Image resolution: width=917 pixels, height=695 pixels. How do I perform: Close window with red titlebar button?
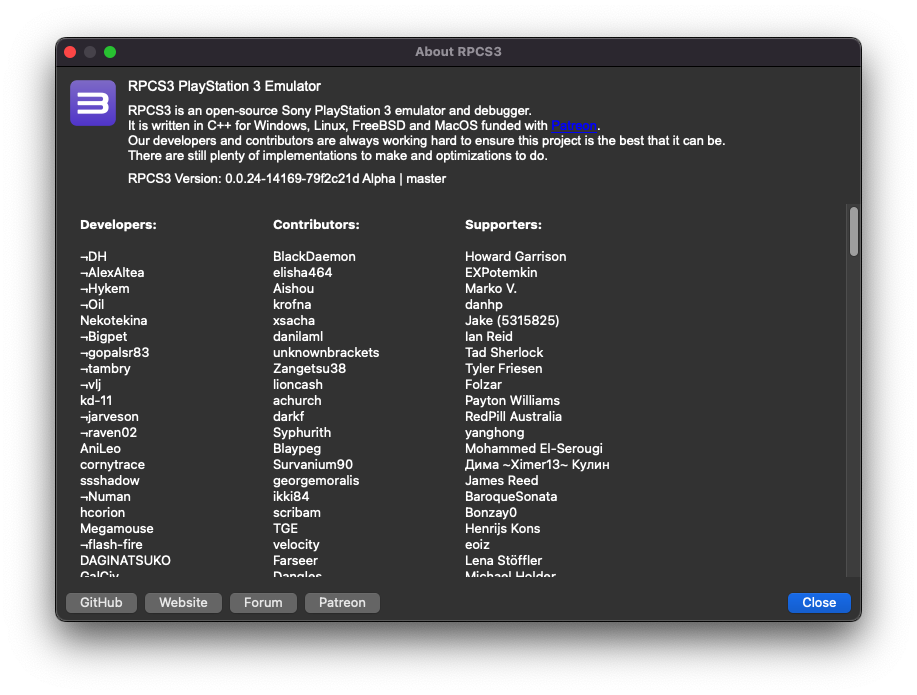coord(70,52)
